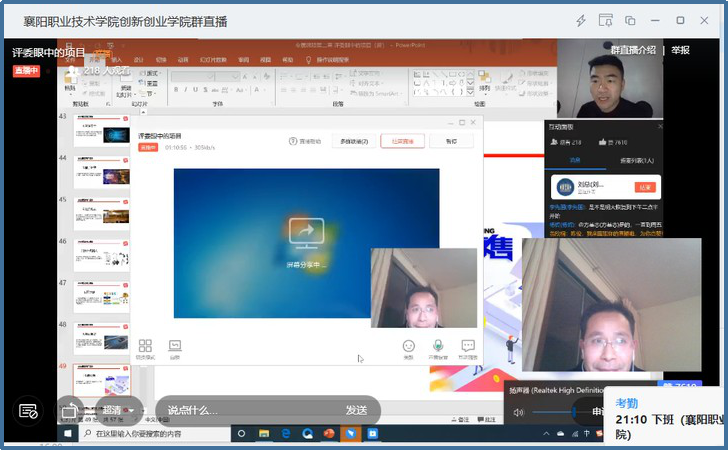Click orange 结束 button on 刘总 card
Screen dimensions: 728x450
645,187
